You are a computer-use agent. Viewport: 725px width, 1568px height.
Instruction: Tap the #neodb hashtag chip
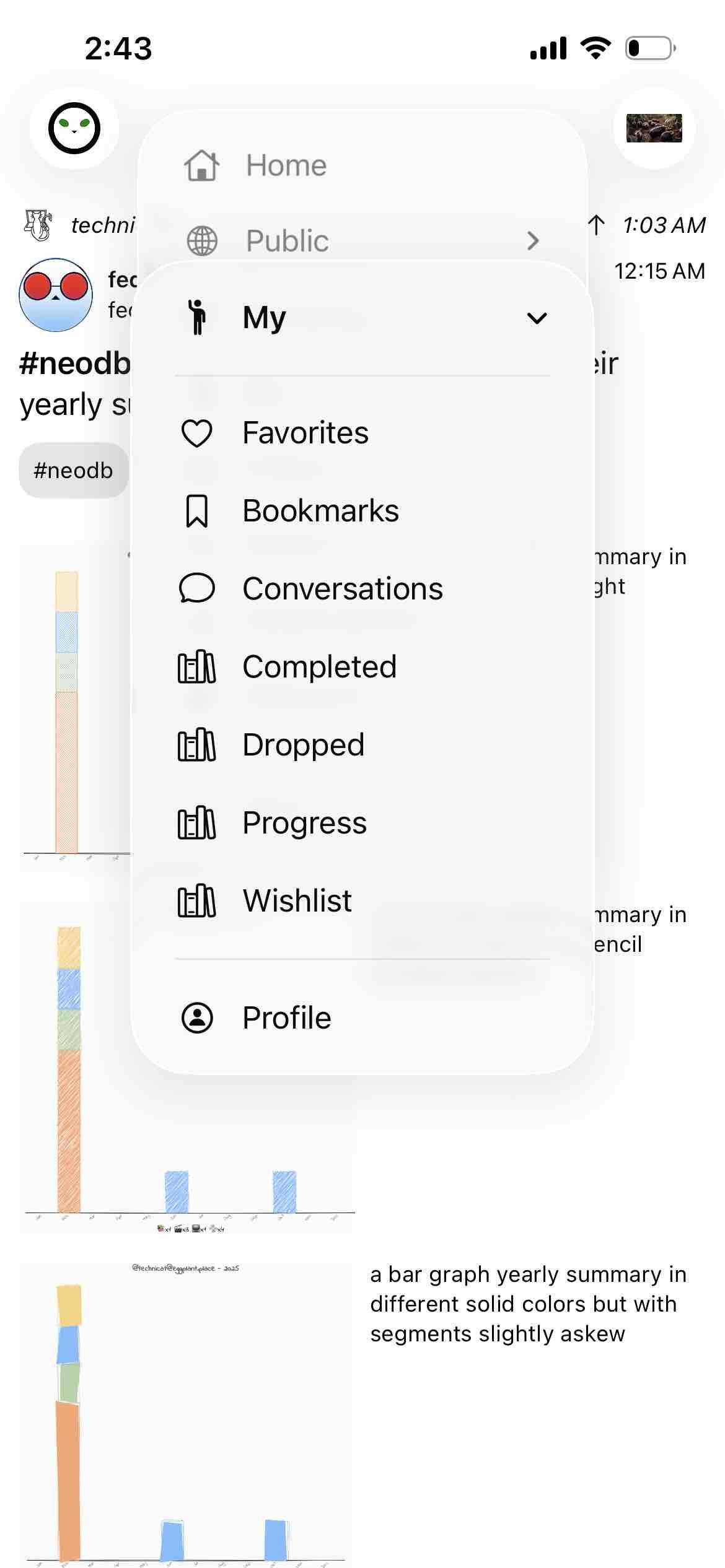[x=73, y=471]
